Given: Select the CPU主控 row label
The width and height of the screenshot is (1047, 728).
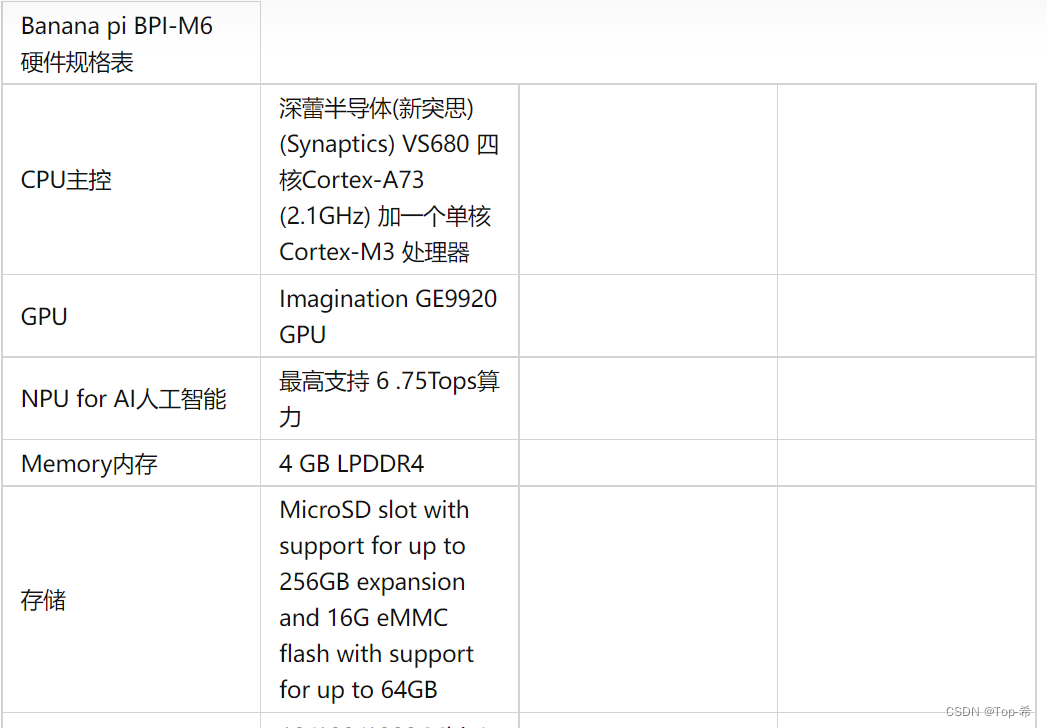Looking at the screenshot, I should [x=66, y=180].
